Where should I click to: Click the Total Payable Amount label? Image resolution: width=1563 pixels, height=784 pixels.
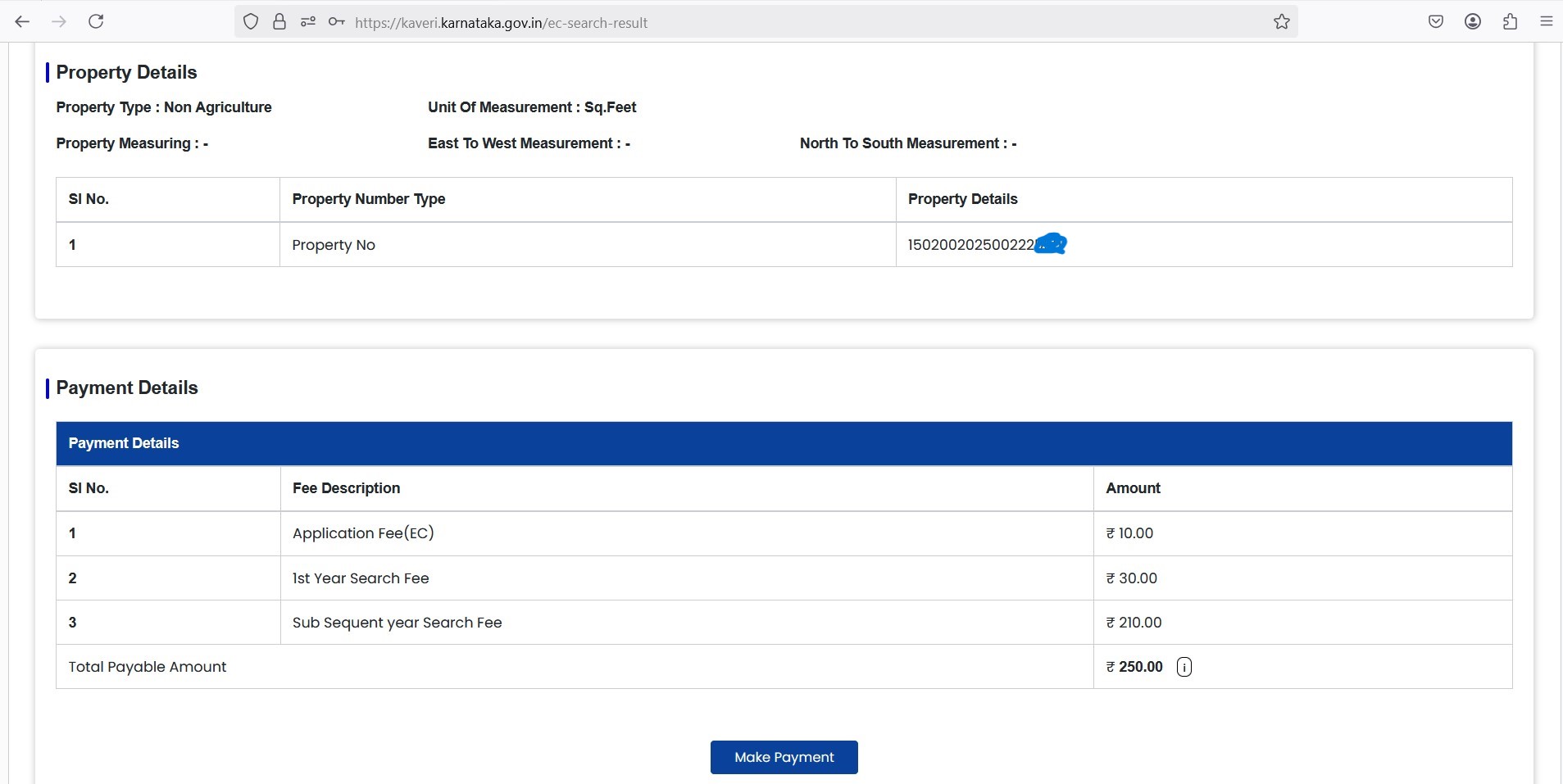tap(148, 667)
